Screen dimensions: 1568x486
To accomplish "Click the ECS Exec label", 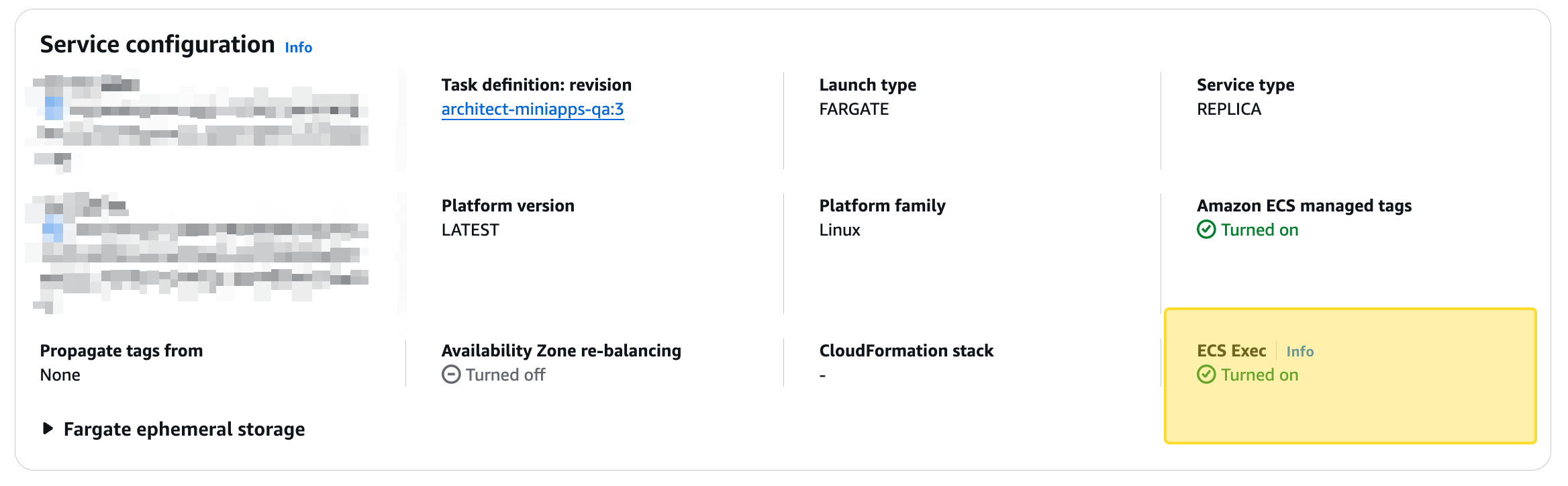I will point(1231,351).
